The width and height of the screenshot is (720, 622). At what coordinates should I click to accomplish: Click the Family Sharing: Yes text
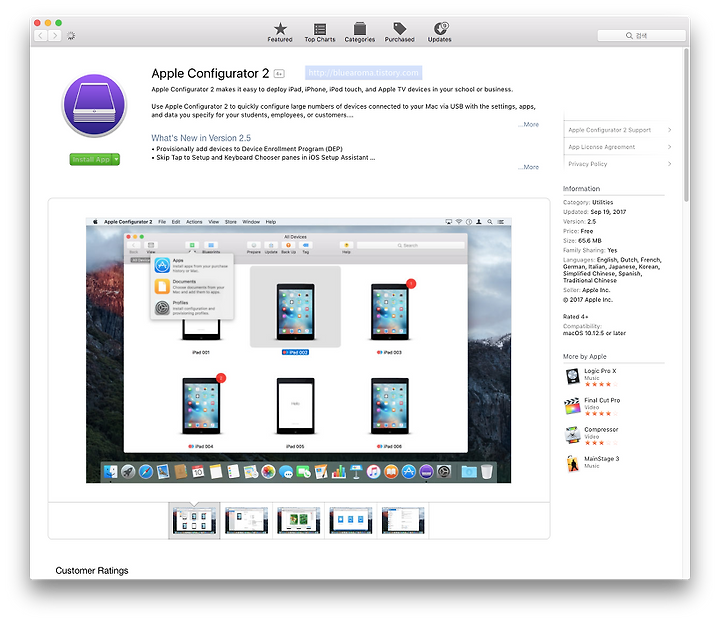coord(590,251)
